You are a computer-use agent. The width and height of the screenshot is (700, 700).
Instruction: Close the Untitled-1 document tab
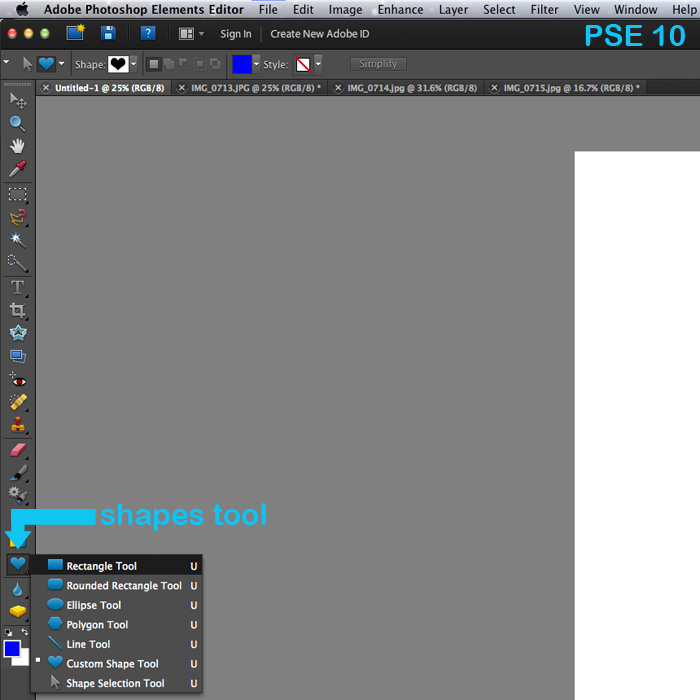46,88
